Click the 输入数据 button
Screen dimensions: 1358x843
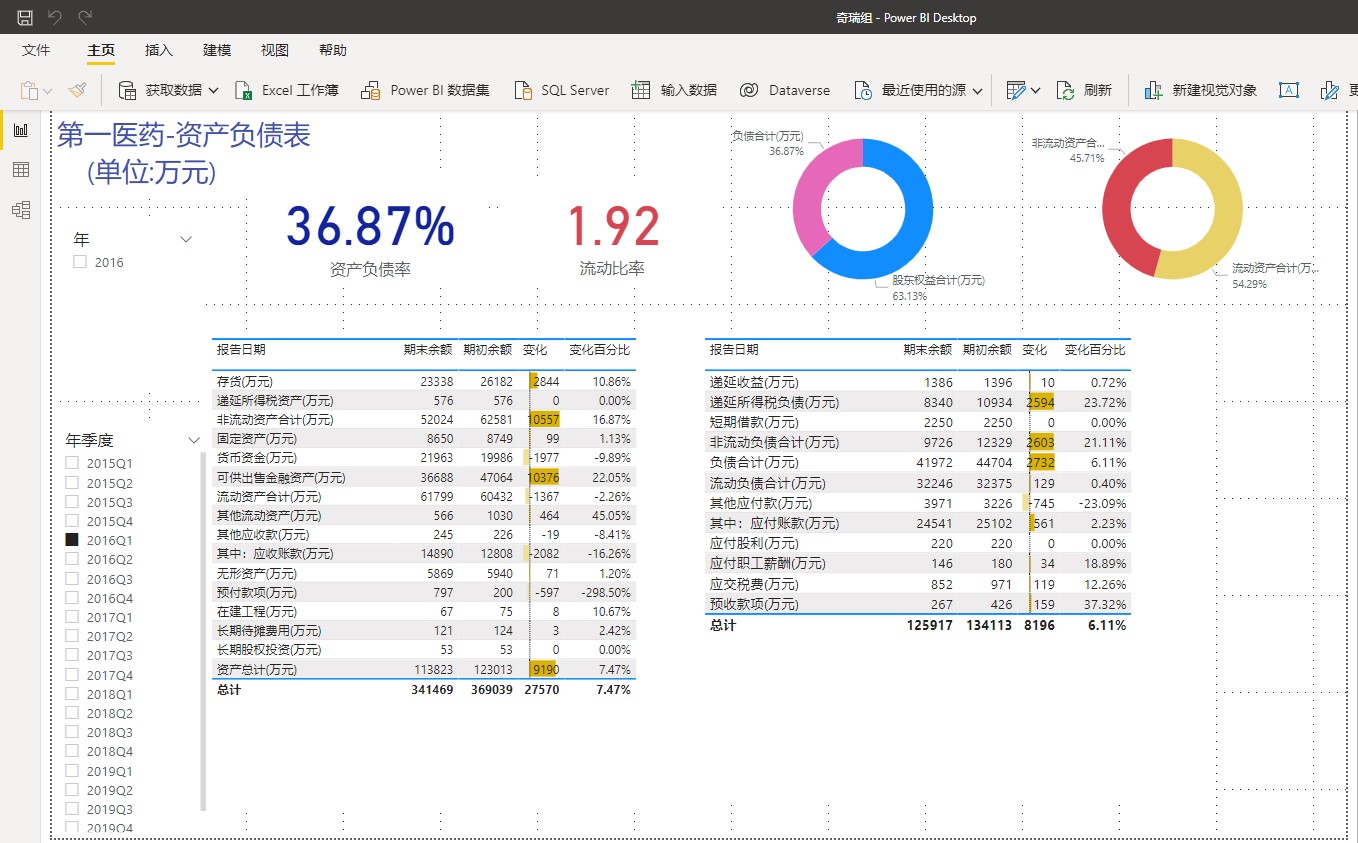(x=688, y=90)
